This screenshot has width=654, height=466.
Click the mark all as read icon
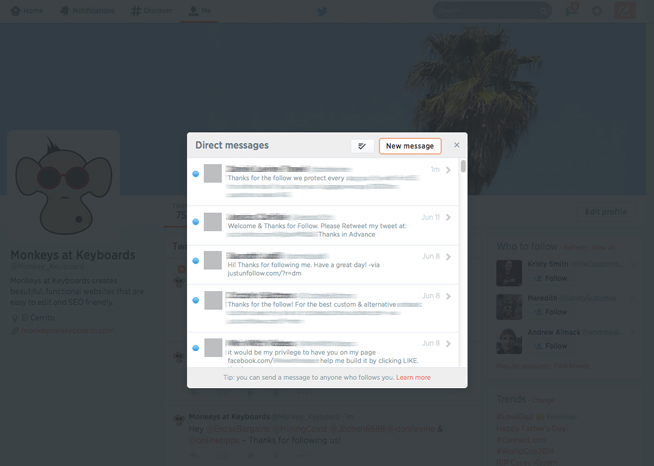pyautogui.click(x=362, y=146)
